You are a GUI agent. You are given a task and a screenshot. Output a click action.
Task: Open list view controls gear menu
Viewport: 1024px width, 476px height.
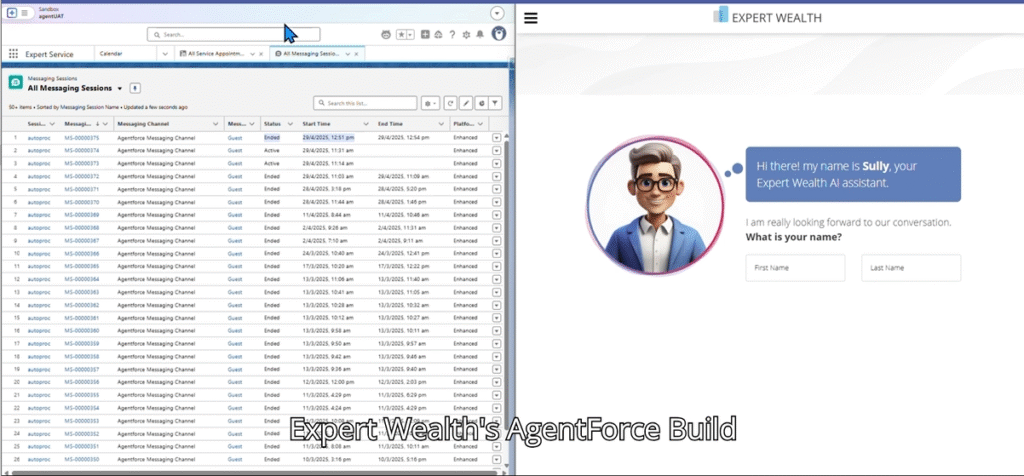pyautogui.click(x=430, y=103)
